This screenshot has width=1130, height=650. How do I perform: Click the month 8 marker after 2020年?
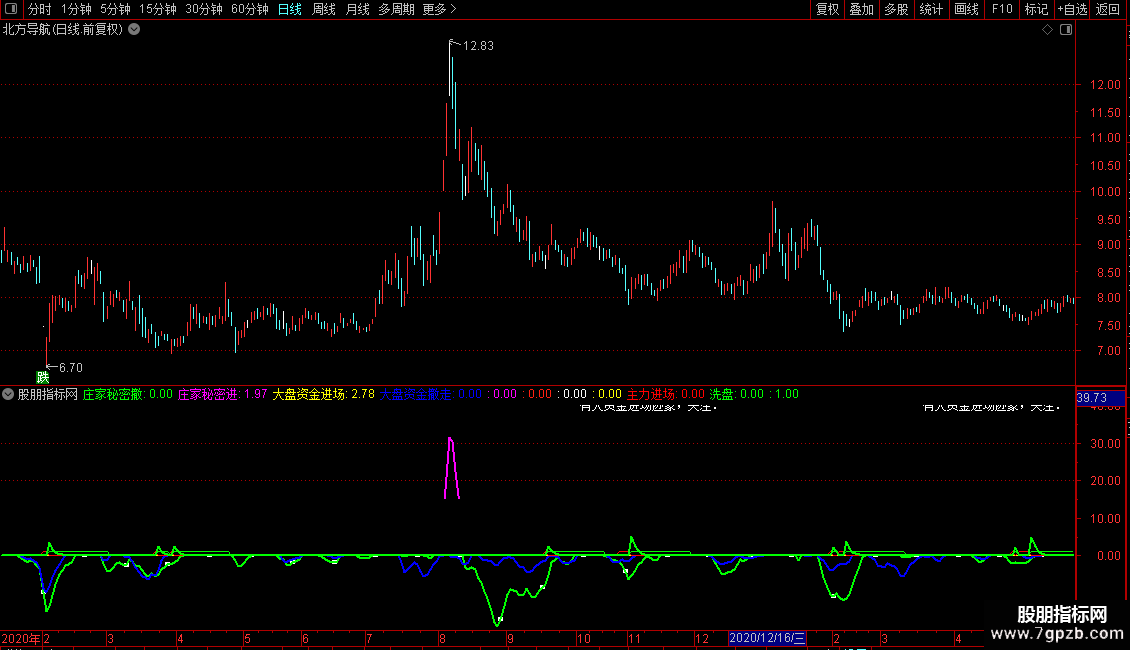click(x=442, y=638)
